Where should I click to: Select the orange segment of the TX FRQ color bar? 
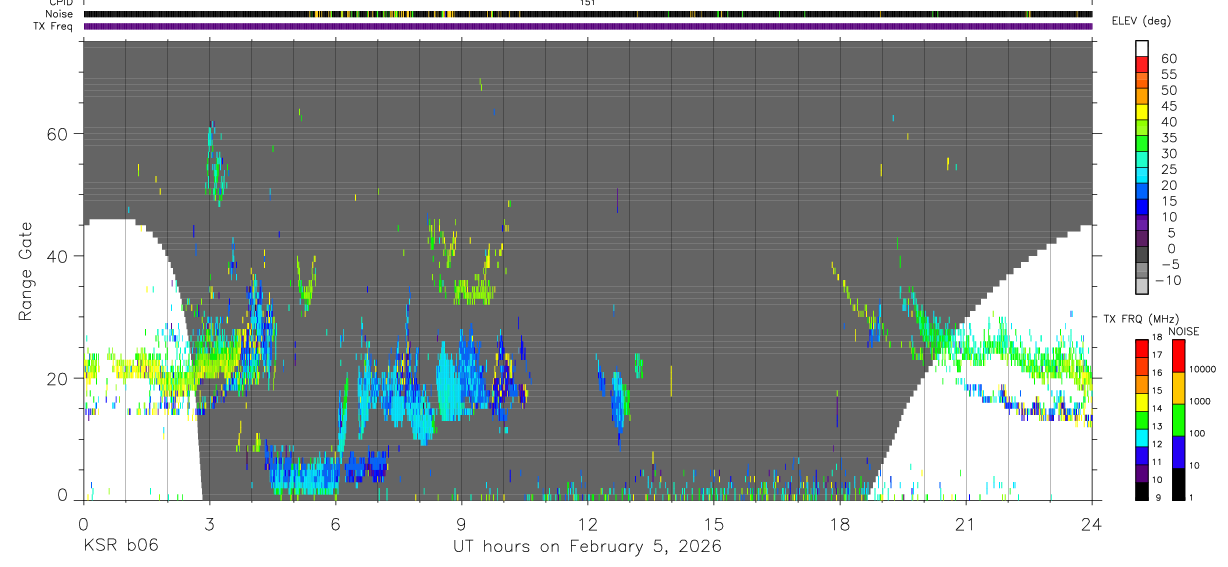(x=1142, y=384)
